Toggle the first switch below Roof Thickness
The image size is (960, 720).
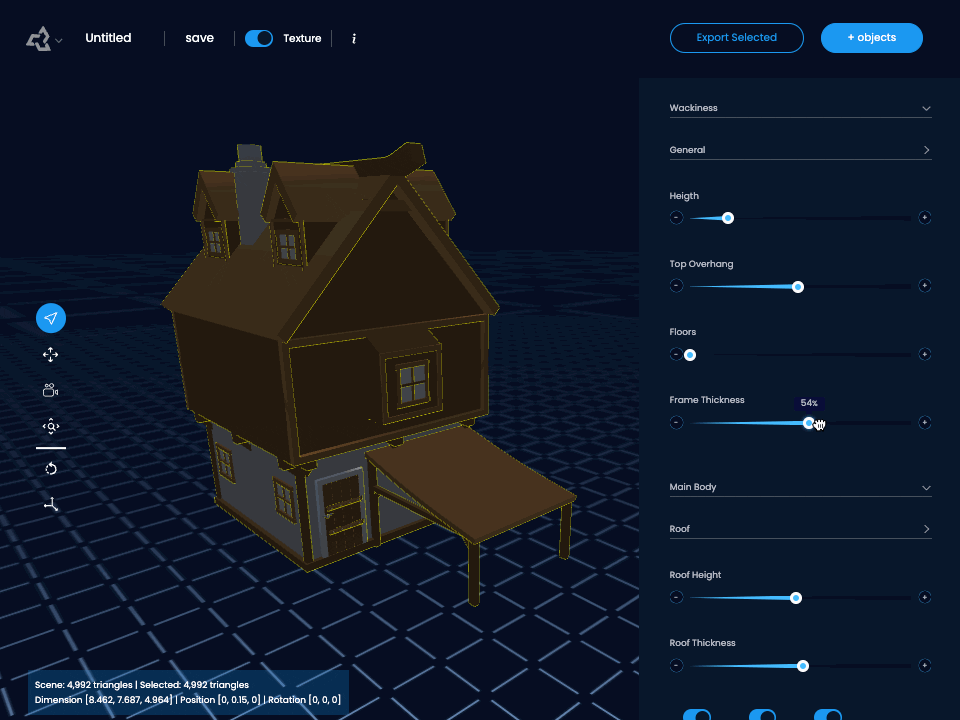pos(697,714)
